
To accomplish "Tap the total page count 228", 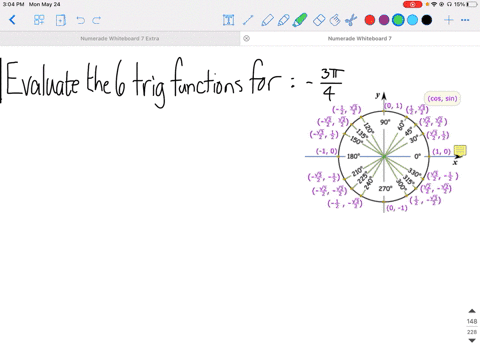I will tap(472, 332).
